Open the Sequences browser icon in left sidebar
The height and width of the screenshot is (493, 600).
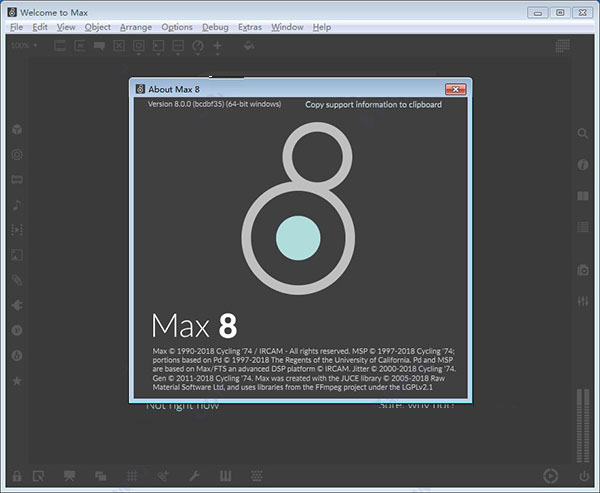pos(17,230)
